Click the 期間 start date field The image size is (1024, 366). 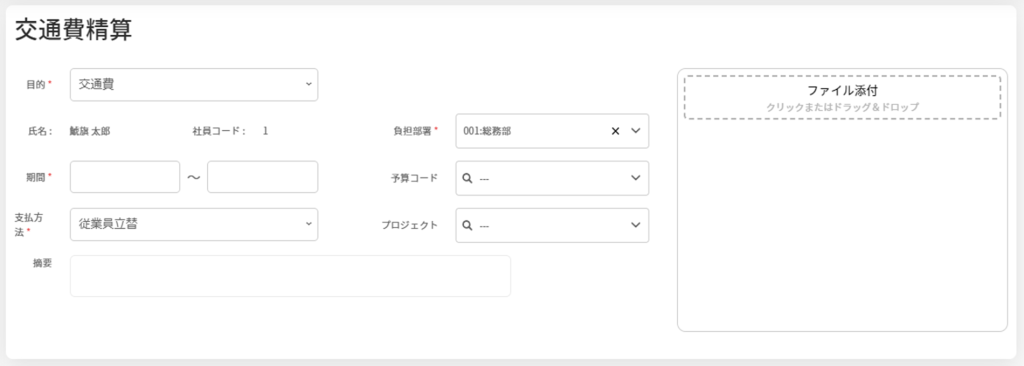125,177
